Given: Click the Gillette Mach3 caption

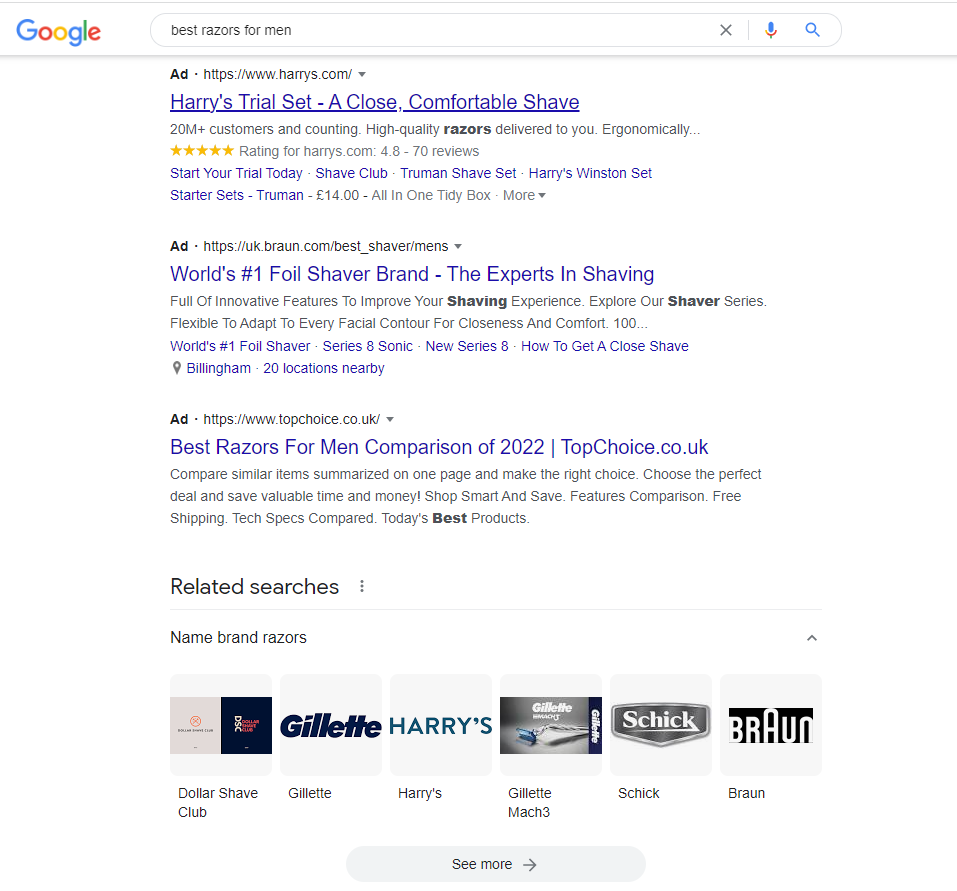Looking at the screenshot, I should pyautogui.click(x=530, y=803).
